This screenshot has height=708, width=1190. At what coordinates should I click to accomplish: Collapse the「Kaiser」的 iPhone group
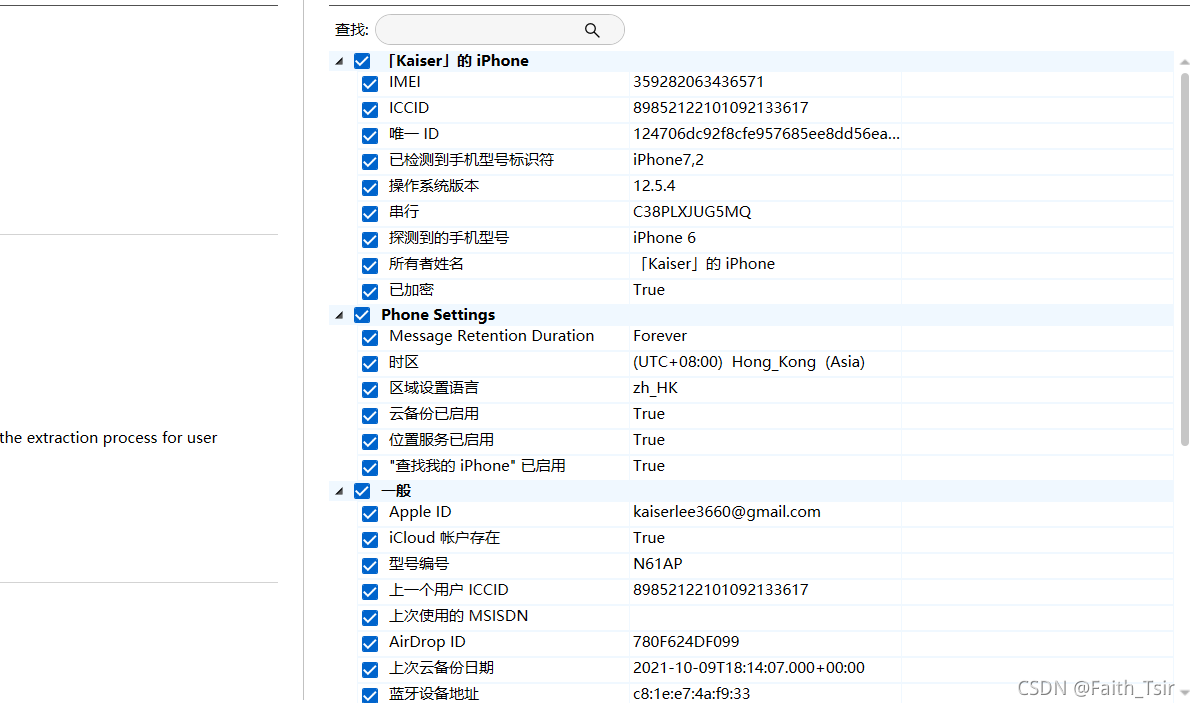pos(339,61)
